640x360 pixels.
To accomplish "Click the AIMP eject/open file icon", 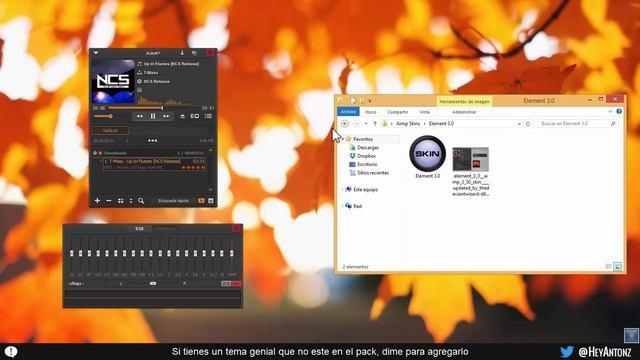I will (x=182, y=116).
